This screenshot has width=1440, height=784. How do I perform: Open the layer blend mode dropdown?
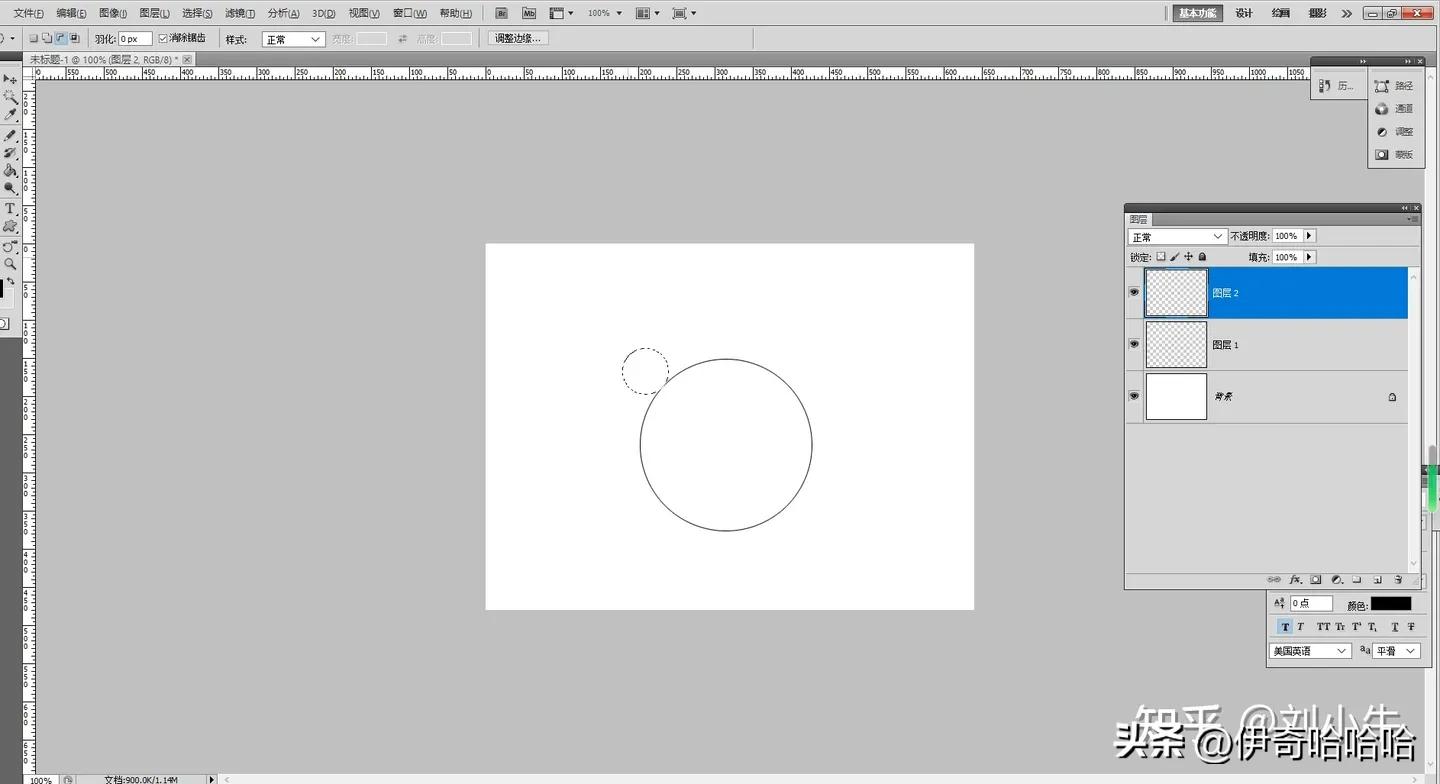[x=1177, y=237]
